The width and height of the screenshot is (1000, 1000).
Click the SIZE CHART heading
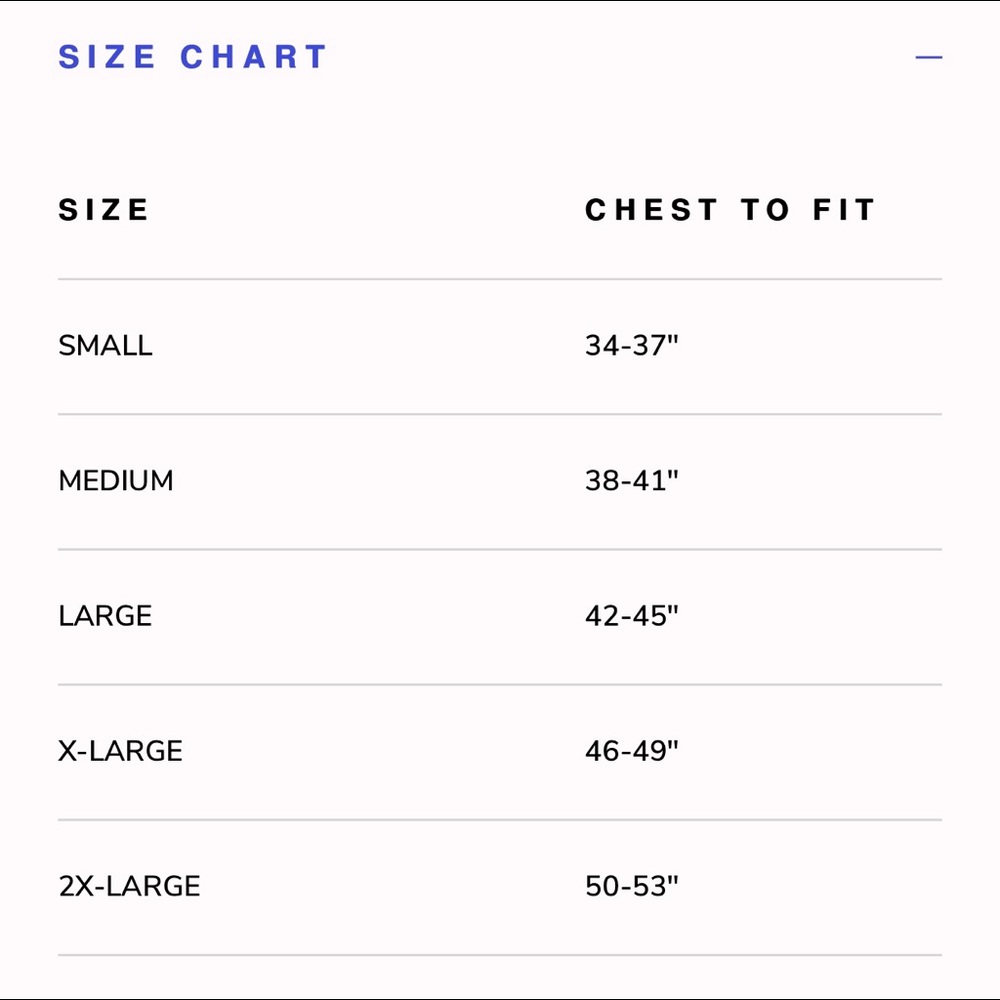[193, 57]
